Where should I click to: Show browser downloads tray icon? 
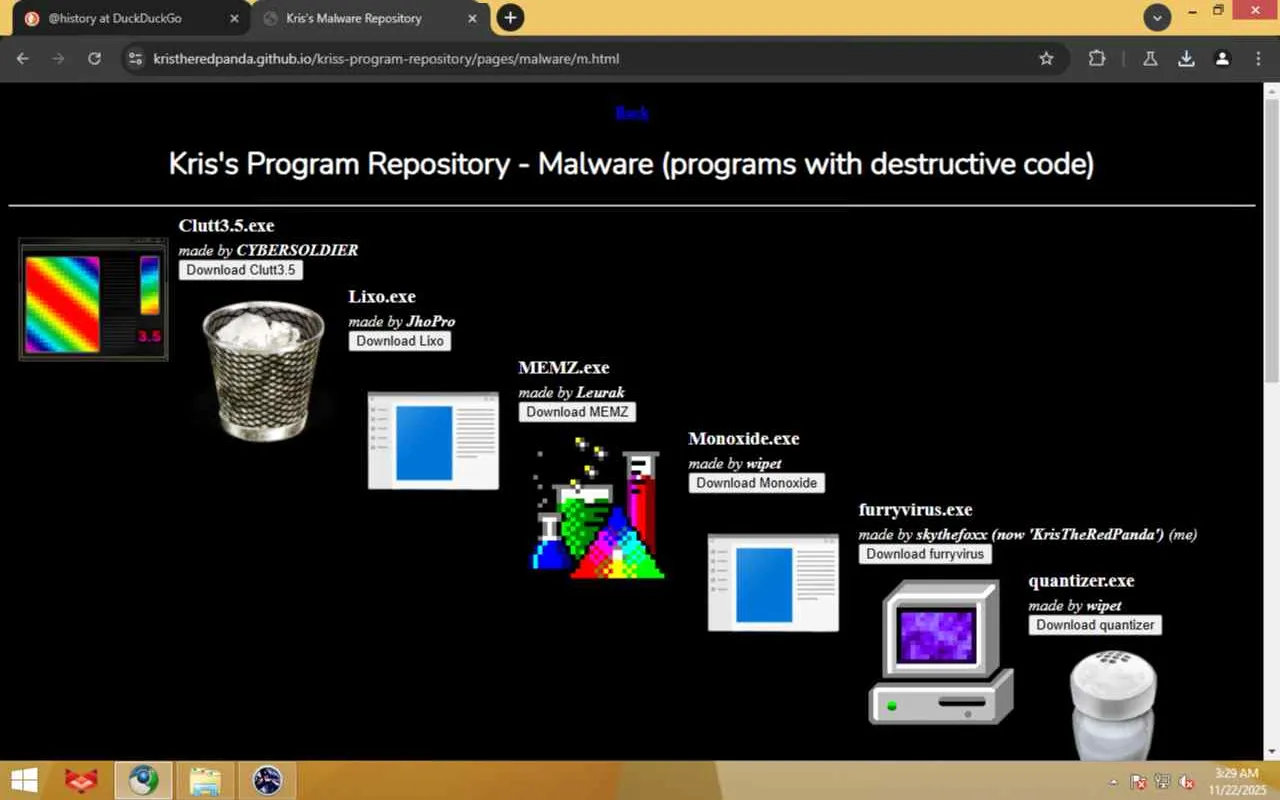(1186, 59)
